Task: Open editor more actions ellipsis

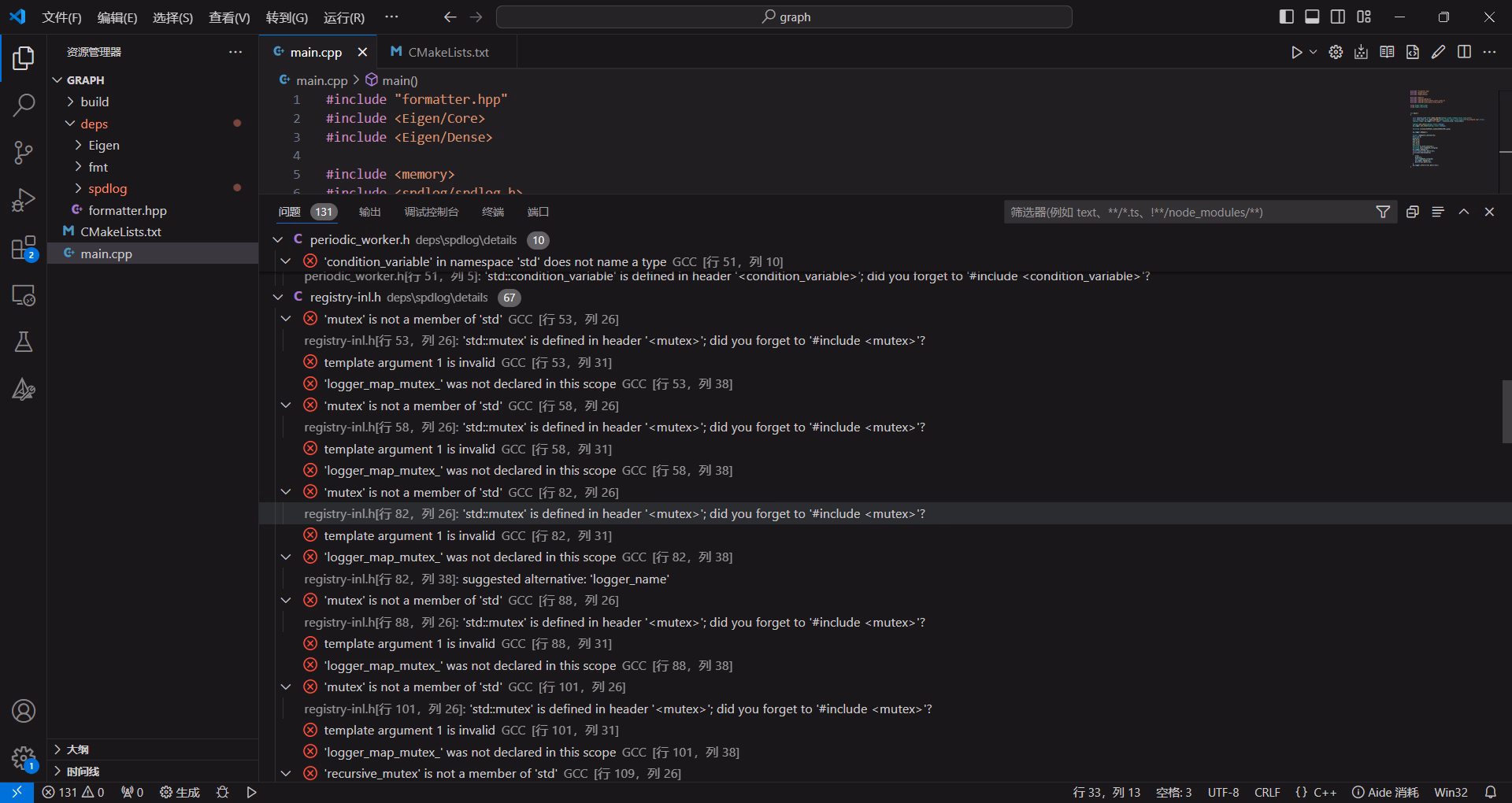Action: point(1489,52)
